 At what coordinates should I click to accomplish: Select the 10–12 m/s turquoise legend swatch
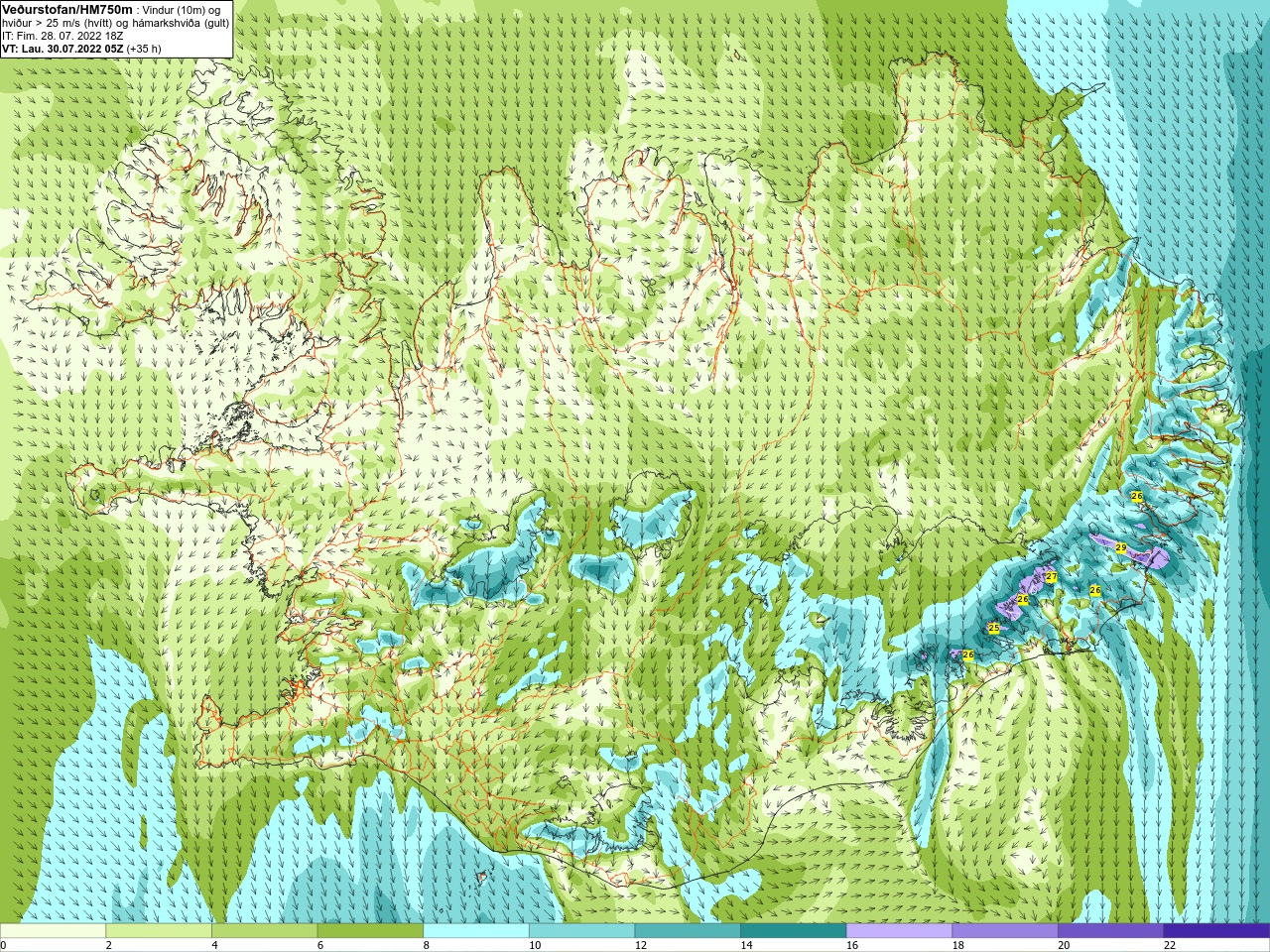coord(581,931)
